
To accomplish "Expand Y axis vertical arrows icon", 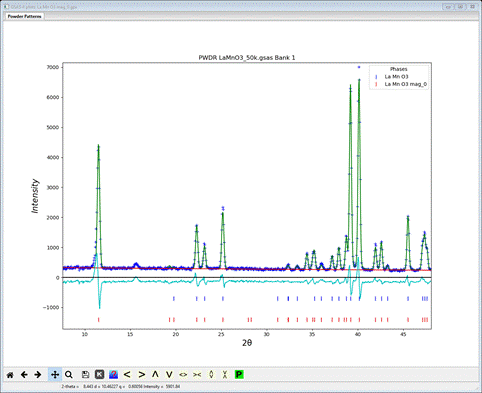I will pyautogui.click(x=211, y=375).
